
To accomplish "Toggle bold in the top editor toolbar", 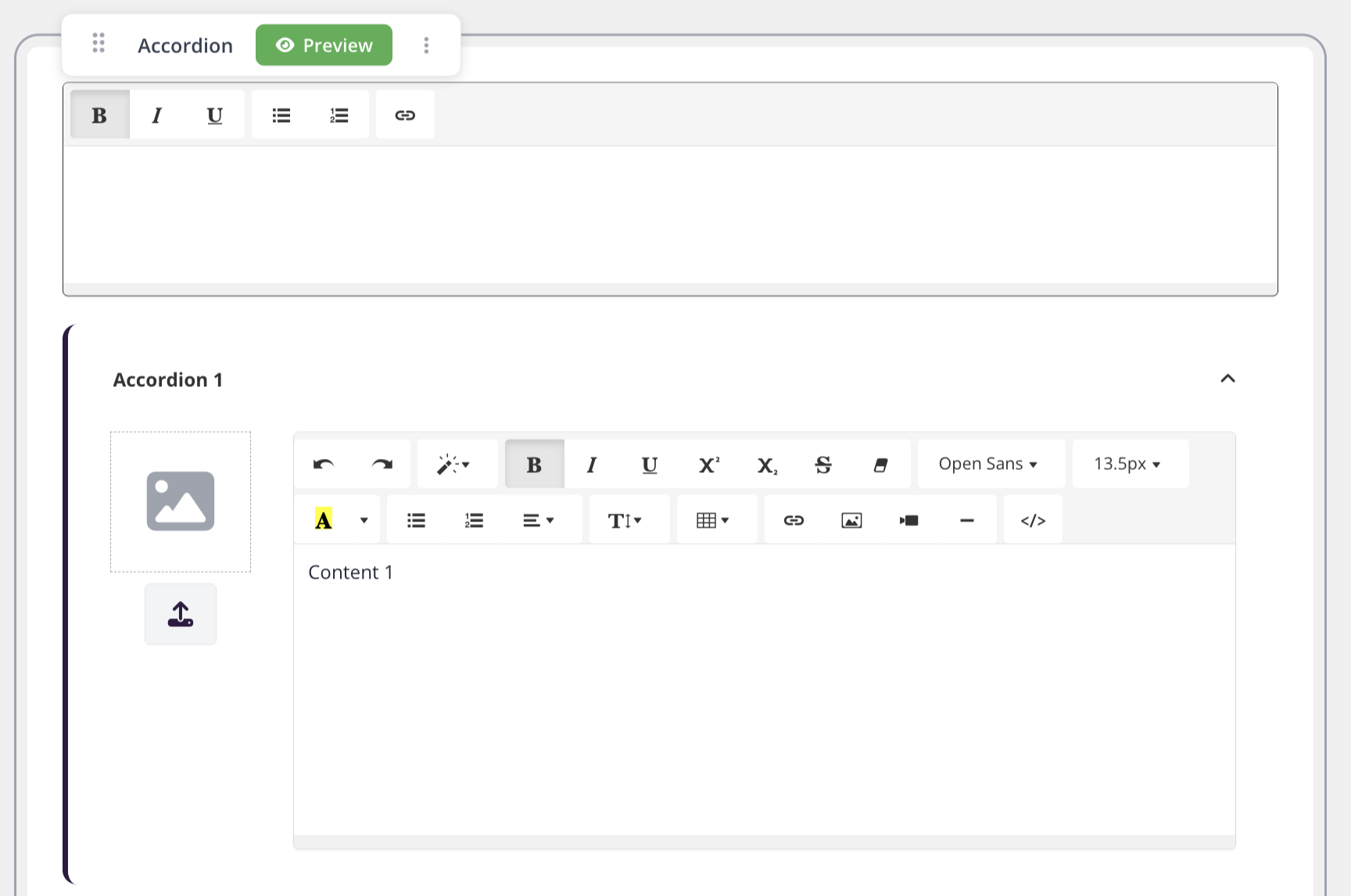I will 99,115.
